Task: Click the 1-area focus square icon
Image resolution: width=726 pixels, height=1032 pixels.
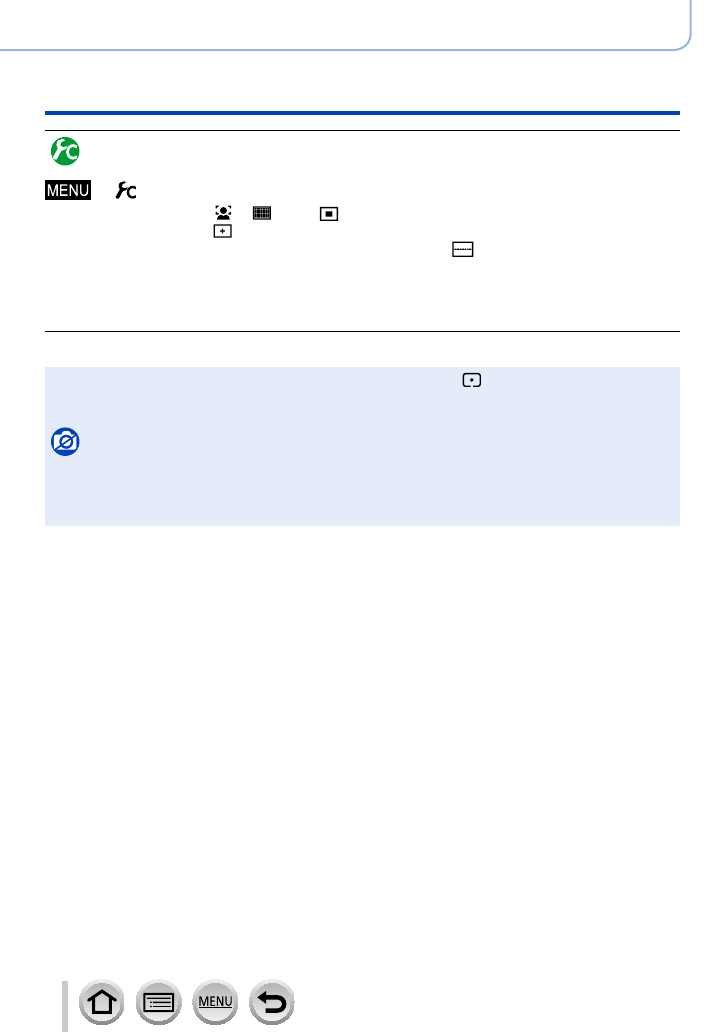Action: point(328,214)
